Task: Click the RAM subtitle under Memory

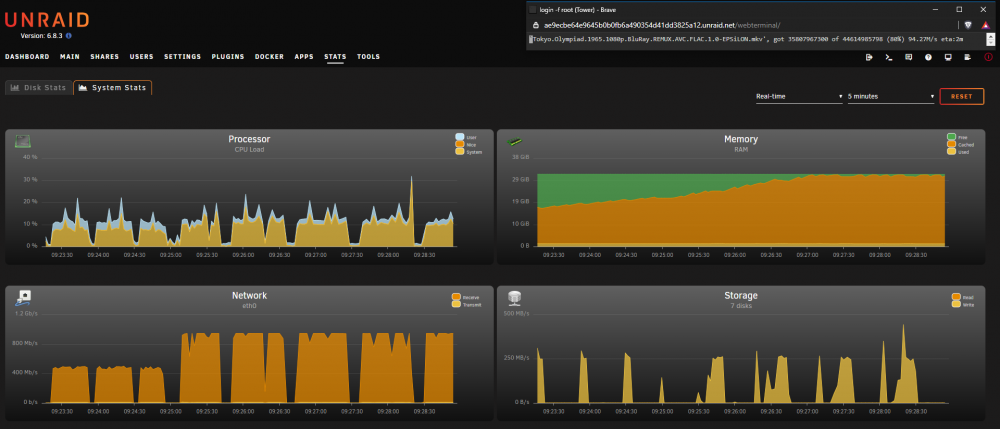Action: tap(740, 150)
